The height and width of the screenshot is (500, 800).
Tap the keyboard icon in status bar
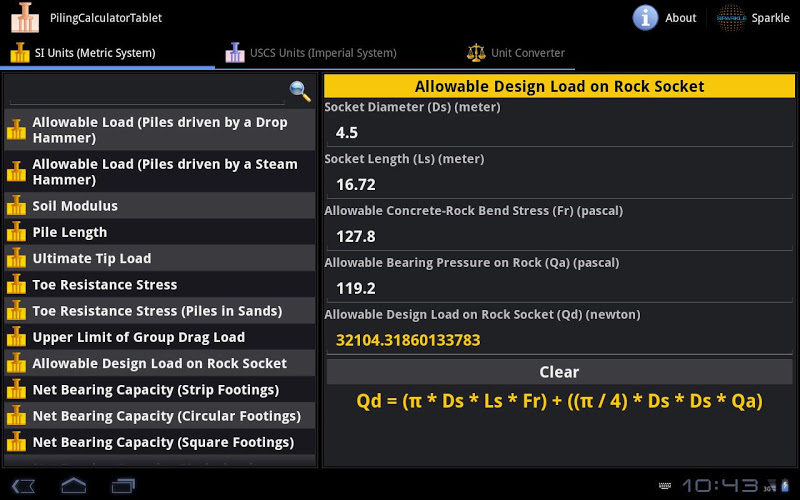(x=665, y=486)
